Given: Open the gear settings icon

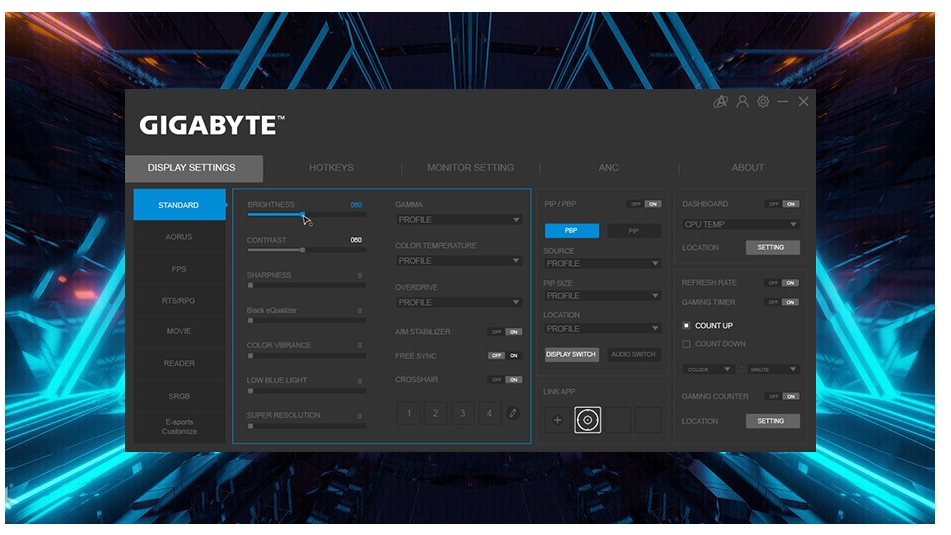Looking at the screenshot, I should [763, 102].
